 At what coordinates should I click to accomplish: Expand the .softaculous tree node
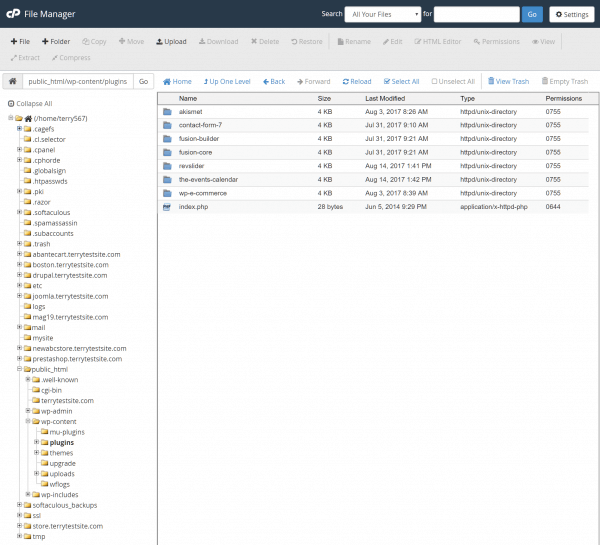point(19,212)
